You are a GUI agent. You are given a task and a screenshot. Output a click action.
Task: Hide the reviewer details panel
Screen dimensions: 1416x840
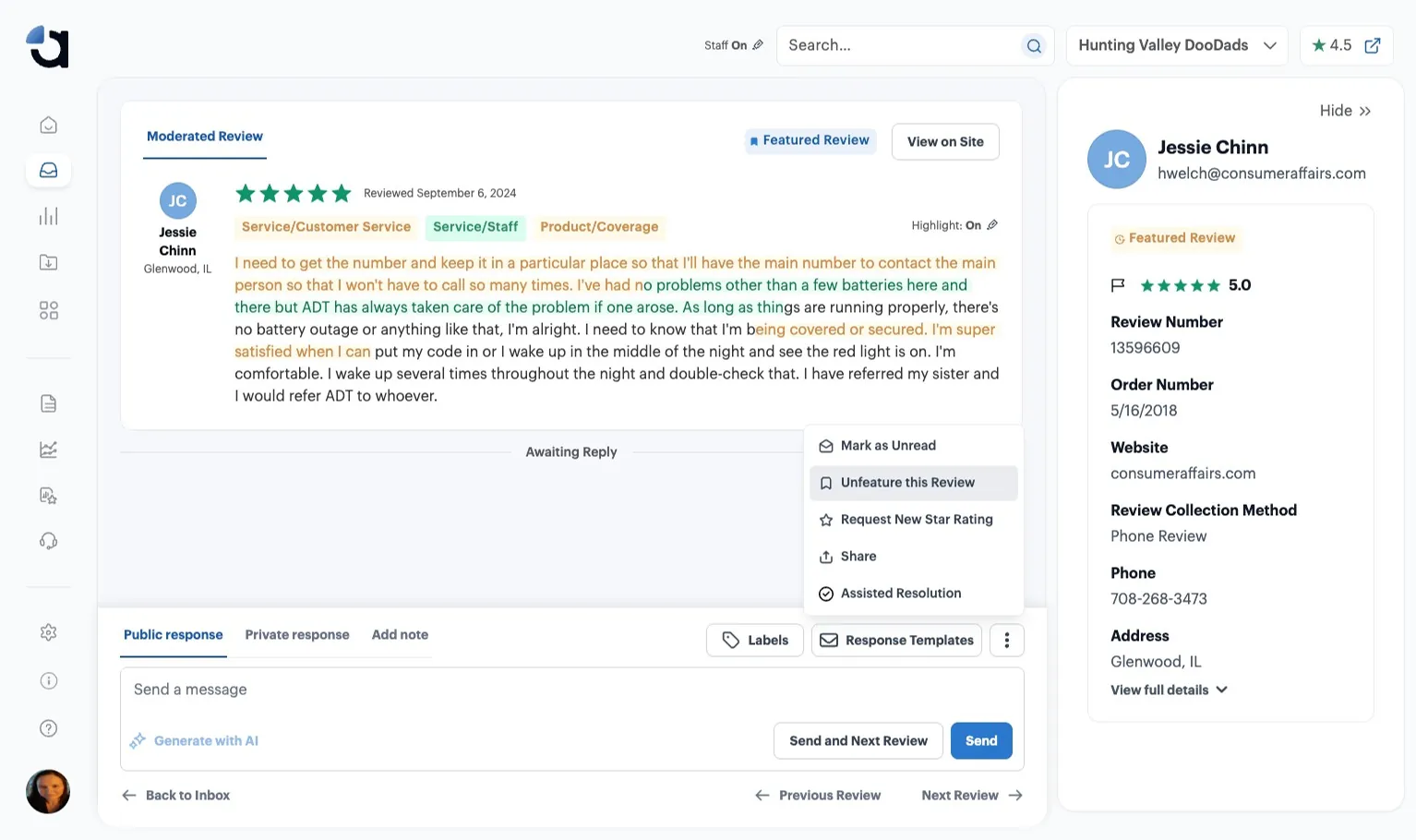pos(1345,111)
